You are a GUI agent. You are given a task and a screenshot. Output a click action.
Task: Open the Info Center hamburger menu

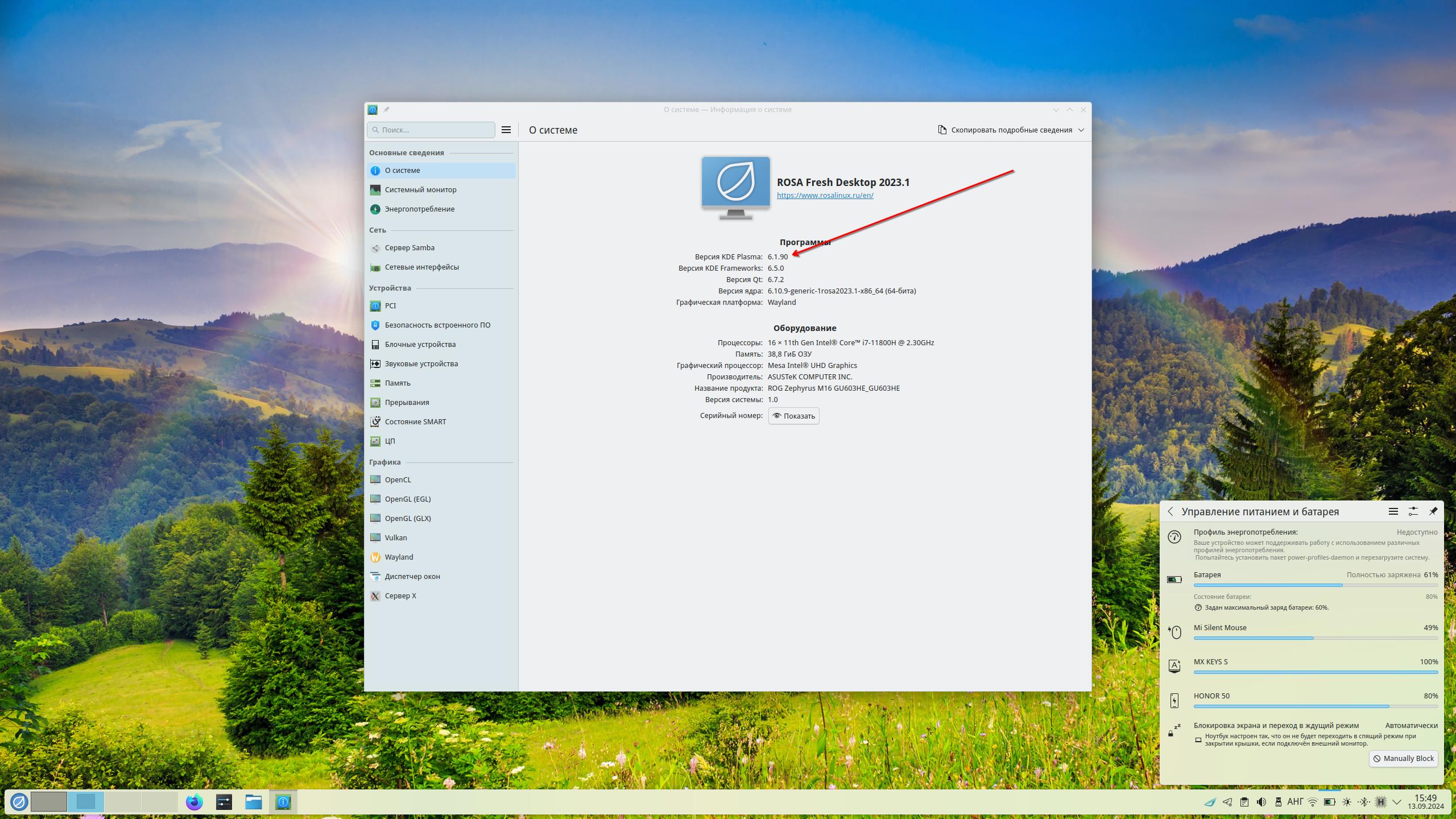(506, 130)
